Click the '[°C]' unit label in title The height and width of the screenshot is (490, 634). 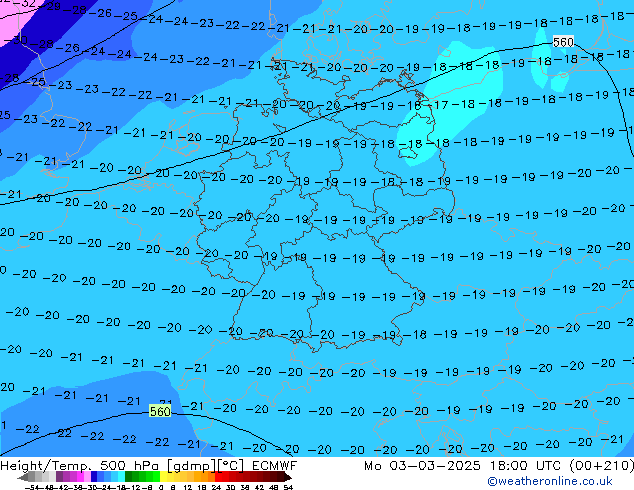(x=230, y=466)
